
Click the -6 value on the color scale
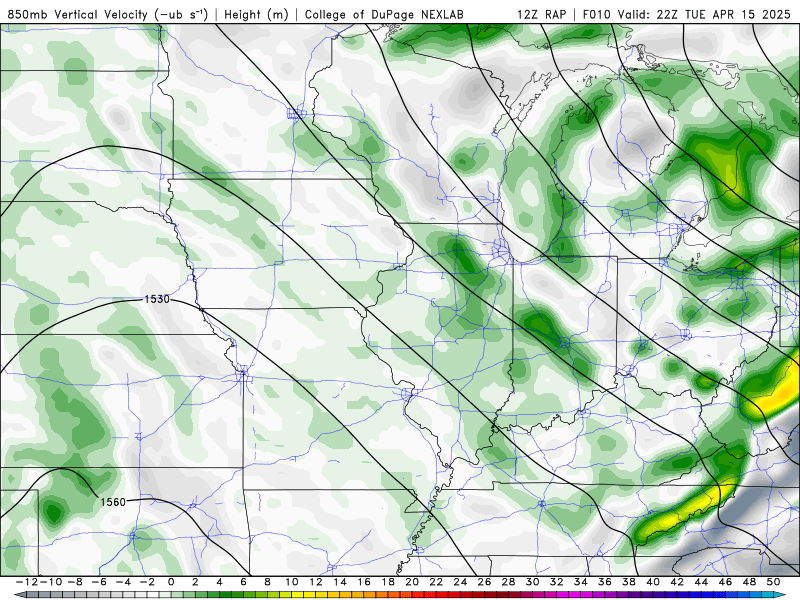pyautogui.click(x=99, y=582)
